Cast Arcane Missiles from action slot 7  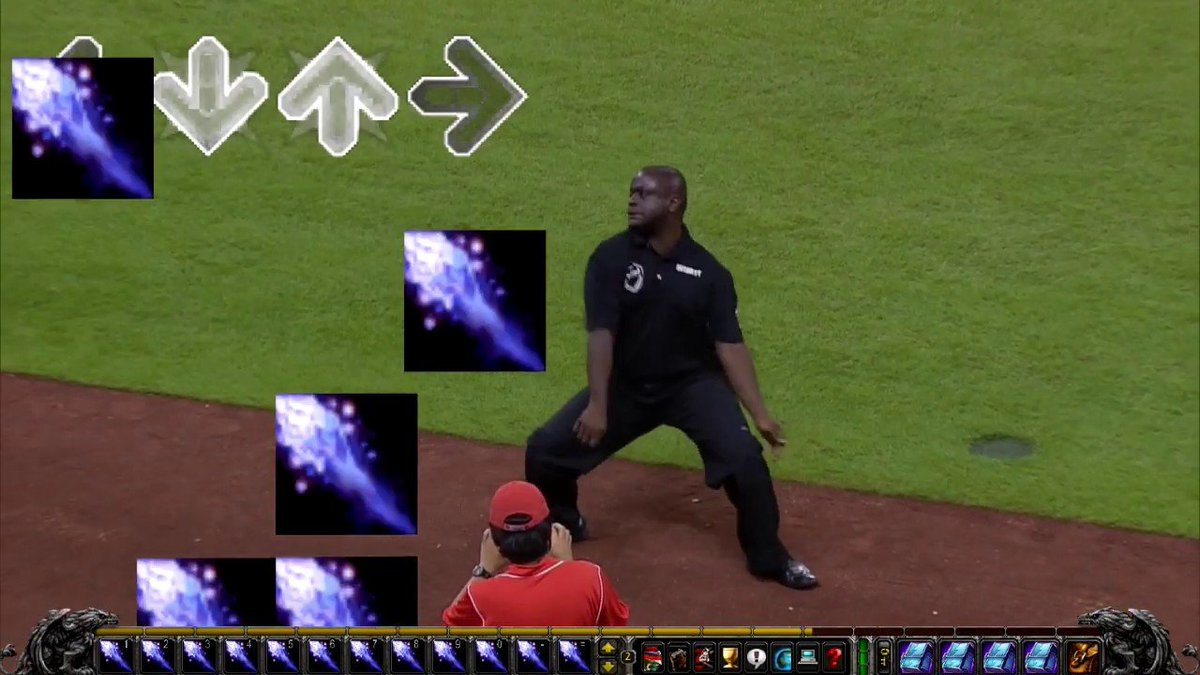367,656
